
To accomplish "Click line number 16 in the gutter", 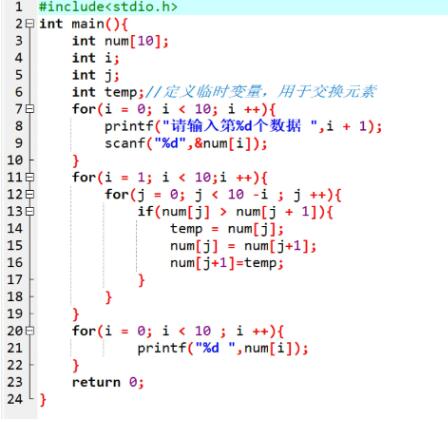I will (15, 263).
